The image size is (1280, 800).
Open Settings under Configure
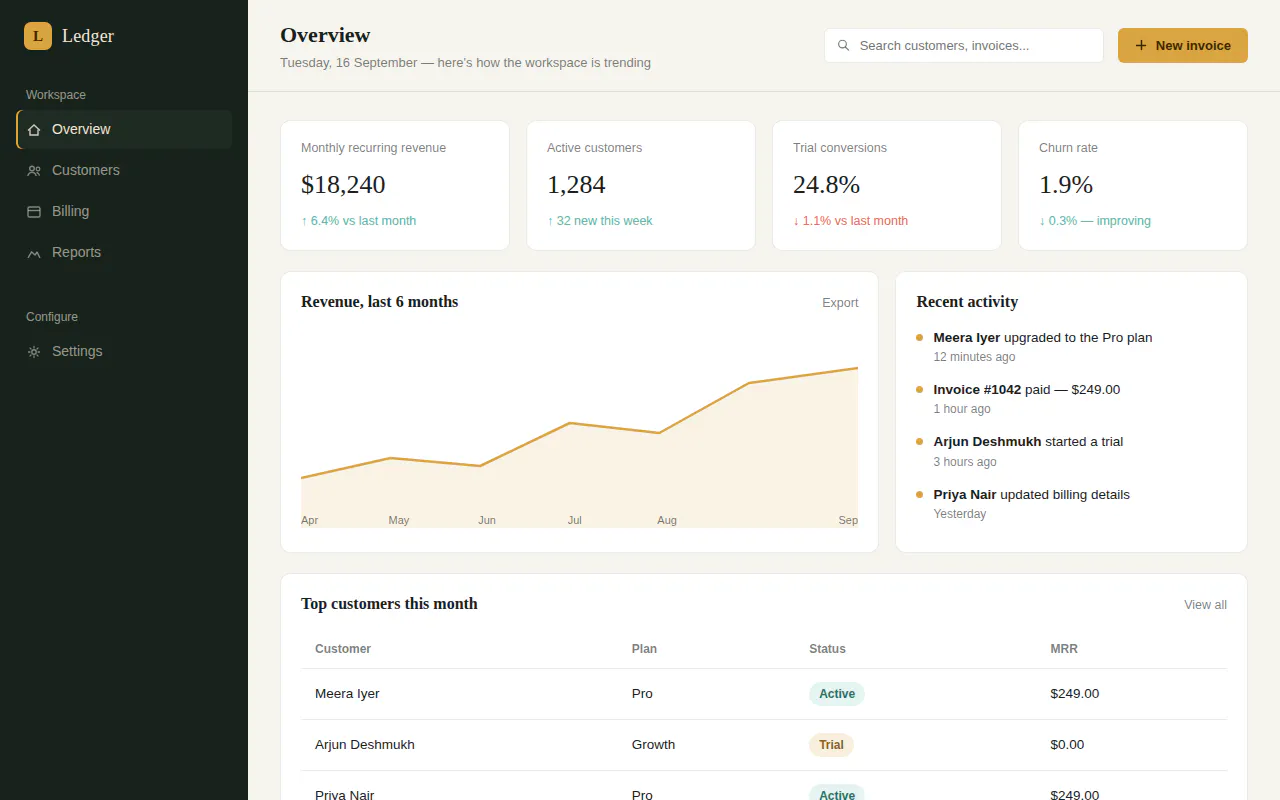point(124,352)
